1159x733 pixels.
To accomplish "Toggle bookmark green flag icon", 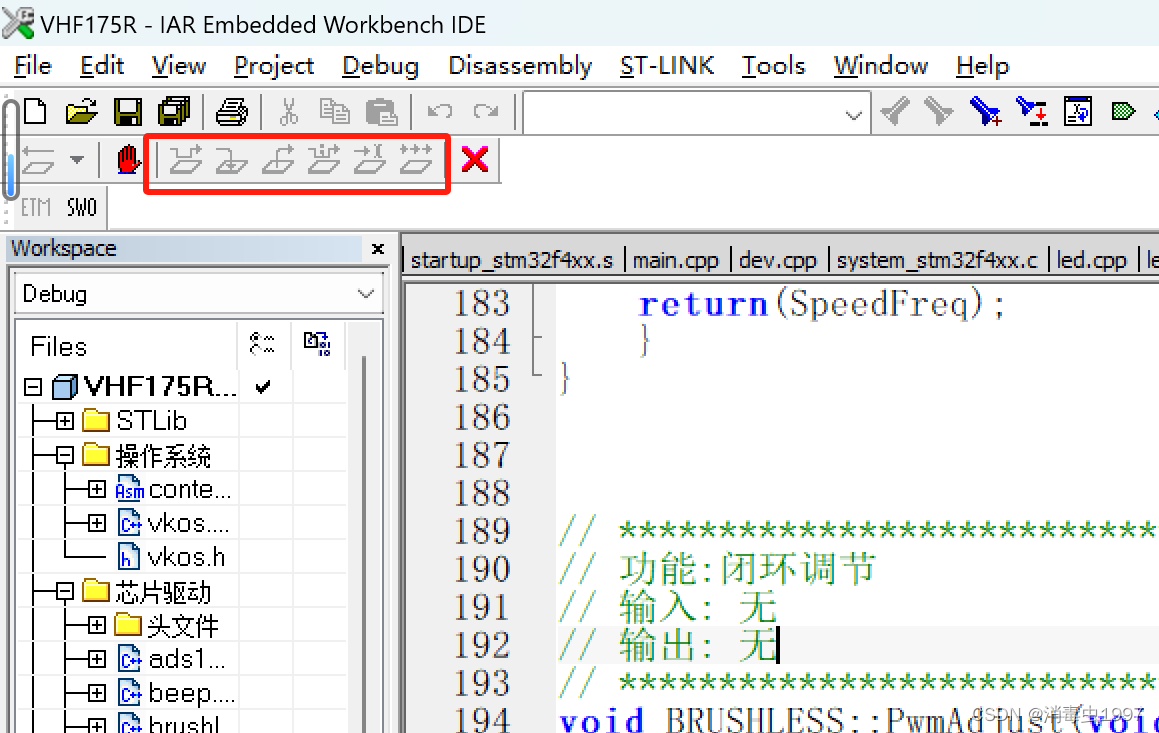I will [x=1124, y=112].
